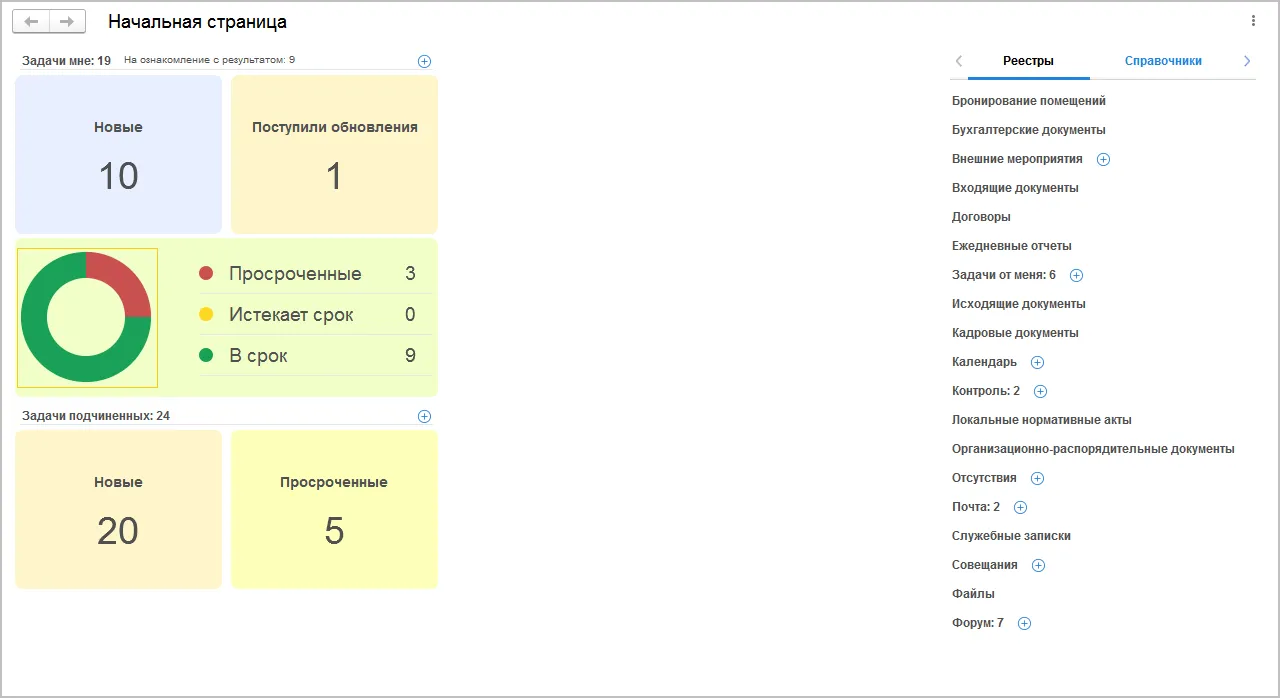Screen dimensions: 1280x698
Task: Open Задачи мне: 19 header link
Action: tap(66, 61)
